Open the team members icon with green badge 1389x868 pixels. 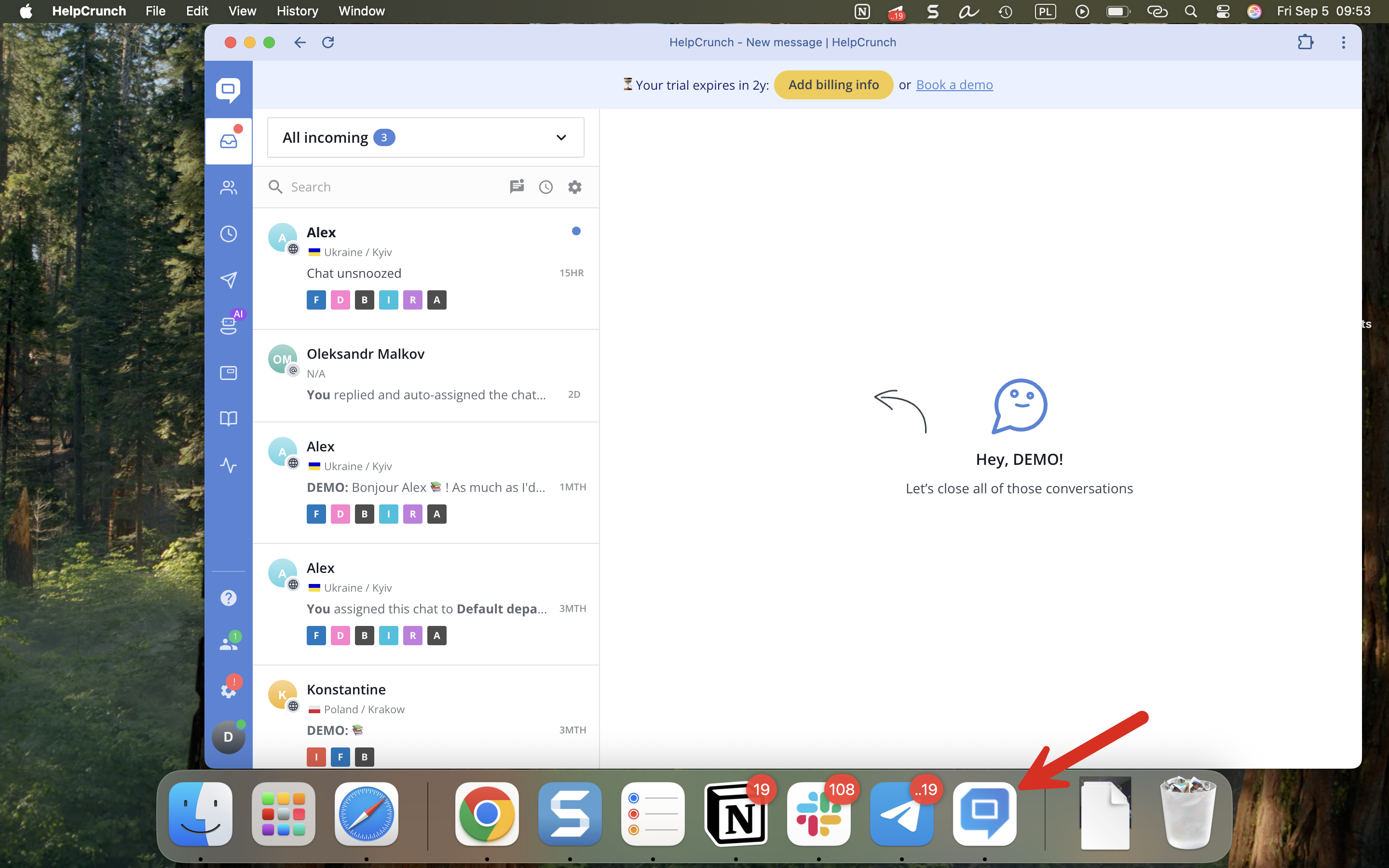point(229,643)
